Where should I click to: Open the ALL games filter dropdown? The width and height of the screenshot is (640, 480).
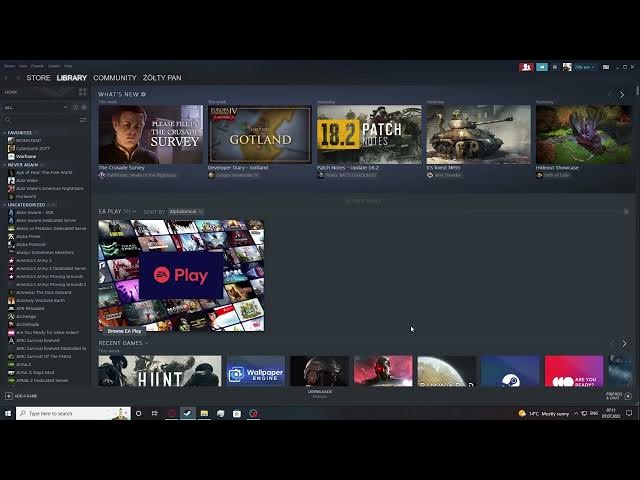coord(36,107)
